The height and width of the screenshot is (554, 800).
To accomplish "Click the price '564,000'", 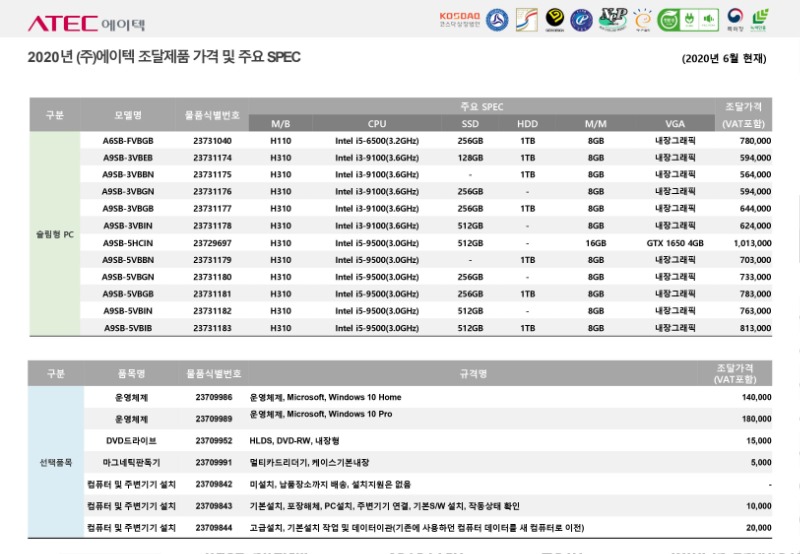I will (755, 174).
